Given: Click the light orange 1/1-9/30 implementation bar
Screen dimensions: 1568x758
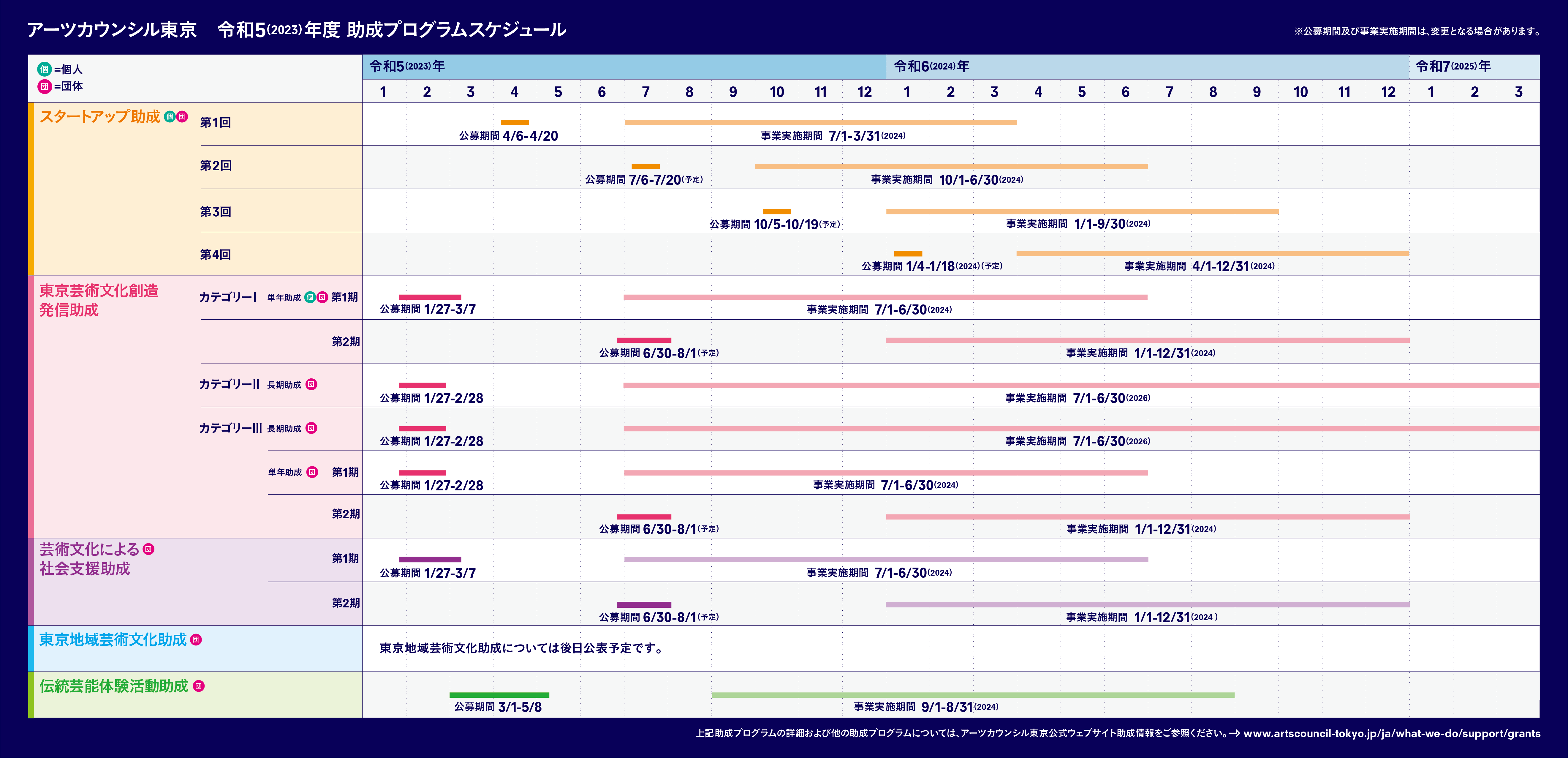Looking at the screenshot, I should pos(1082,211).
